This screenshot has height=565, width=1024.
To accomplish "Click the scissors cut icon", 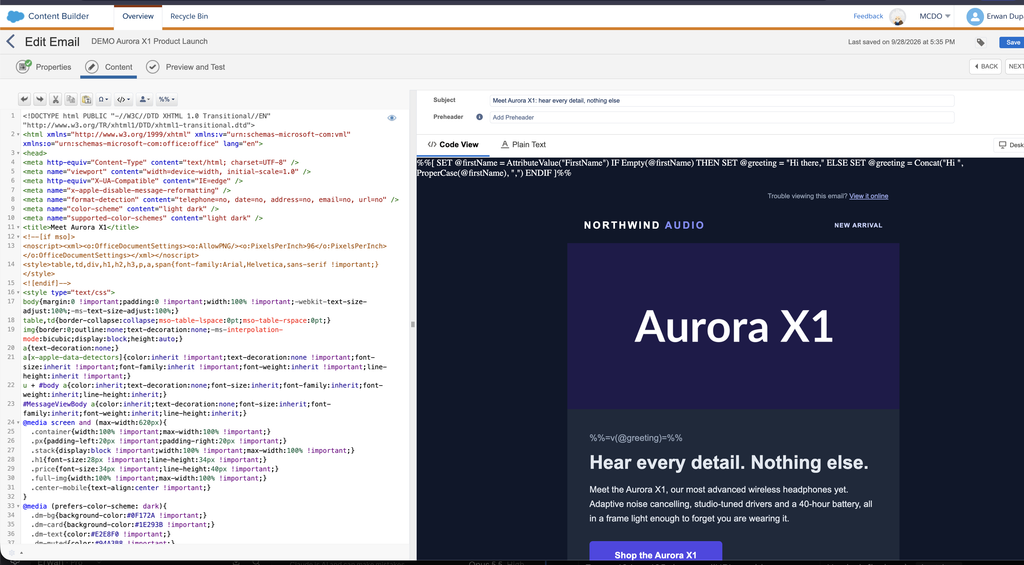I will pos(56,99).
